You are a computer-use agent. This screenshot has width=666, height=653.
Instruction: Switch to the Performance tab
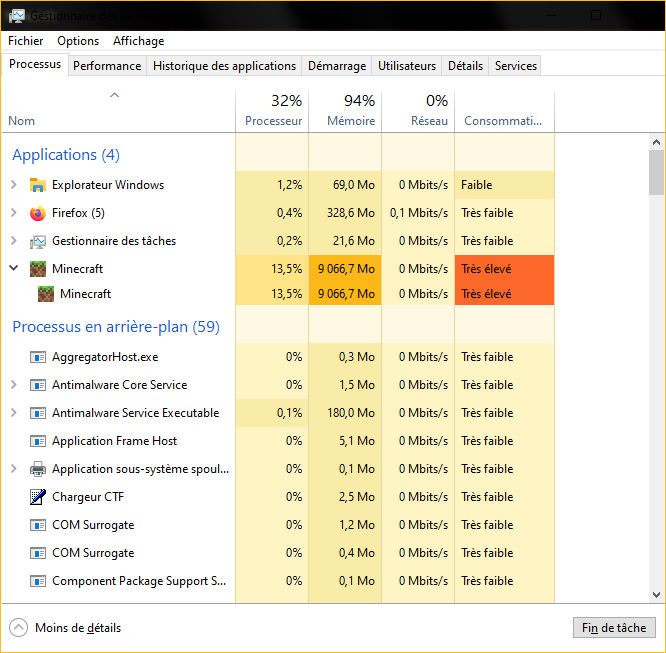pos(107,66)
